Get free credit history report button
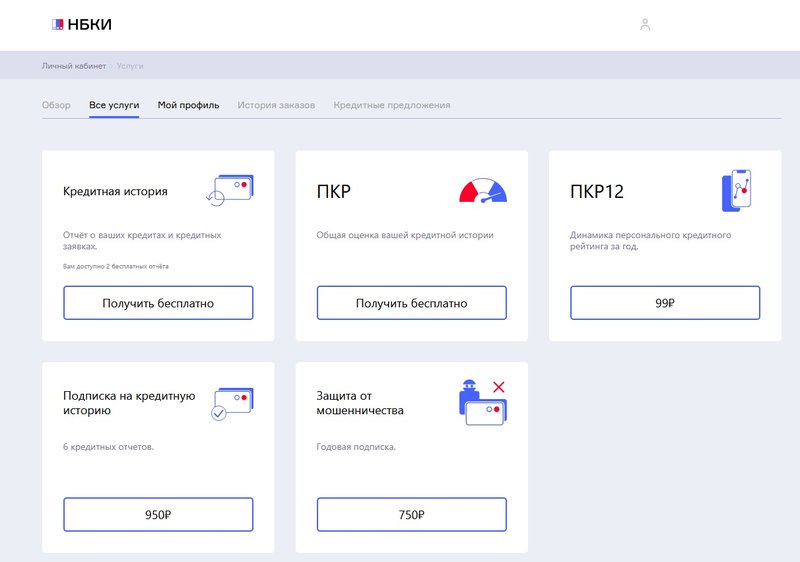800x562 pixels. (x=158, y=303)
